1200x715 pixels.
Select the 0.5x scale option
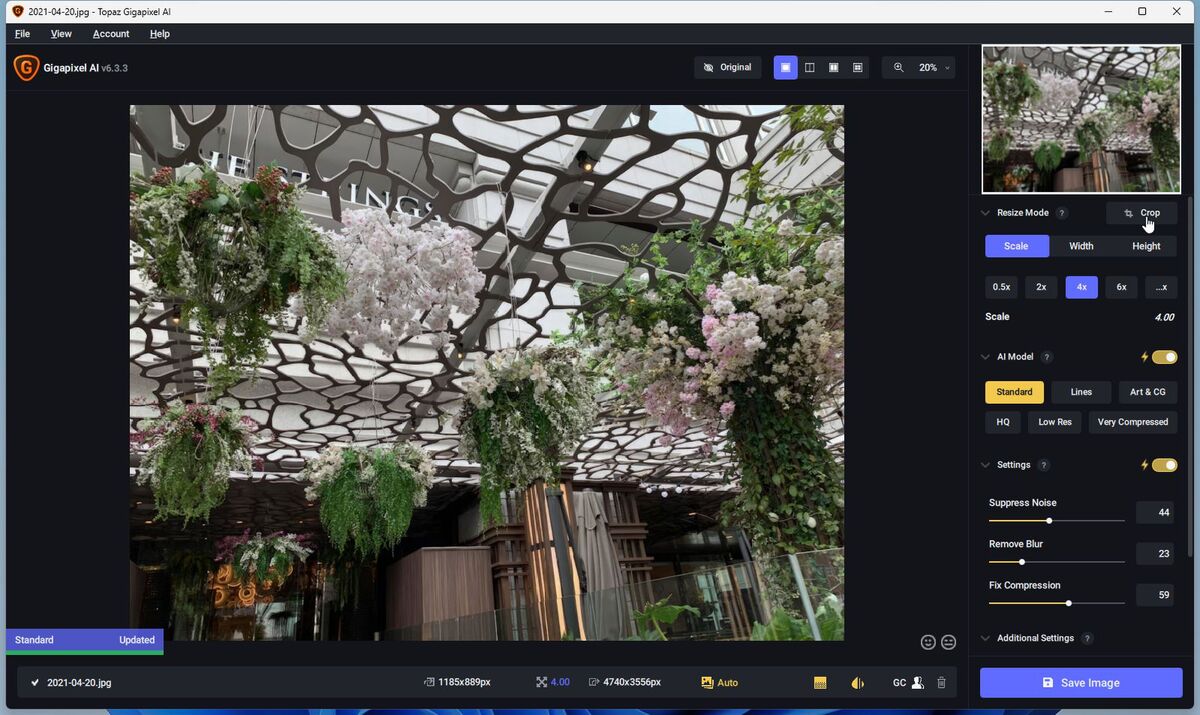1001,287
